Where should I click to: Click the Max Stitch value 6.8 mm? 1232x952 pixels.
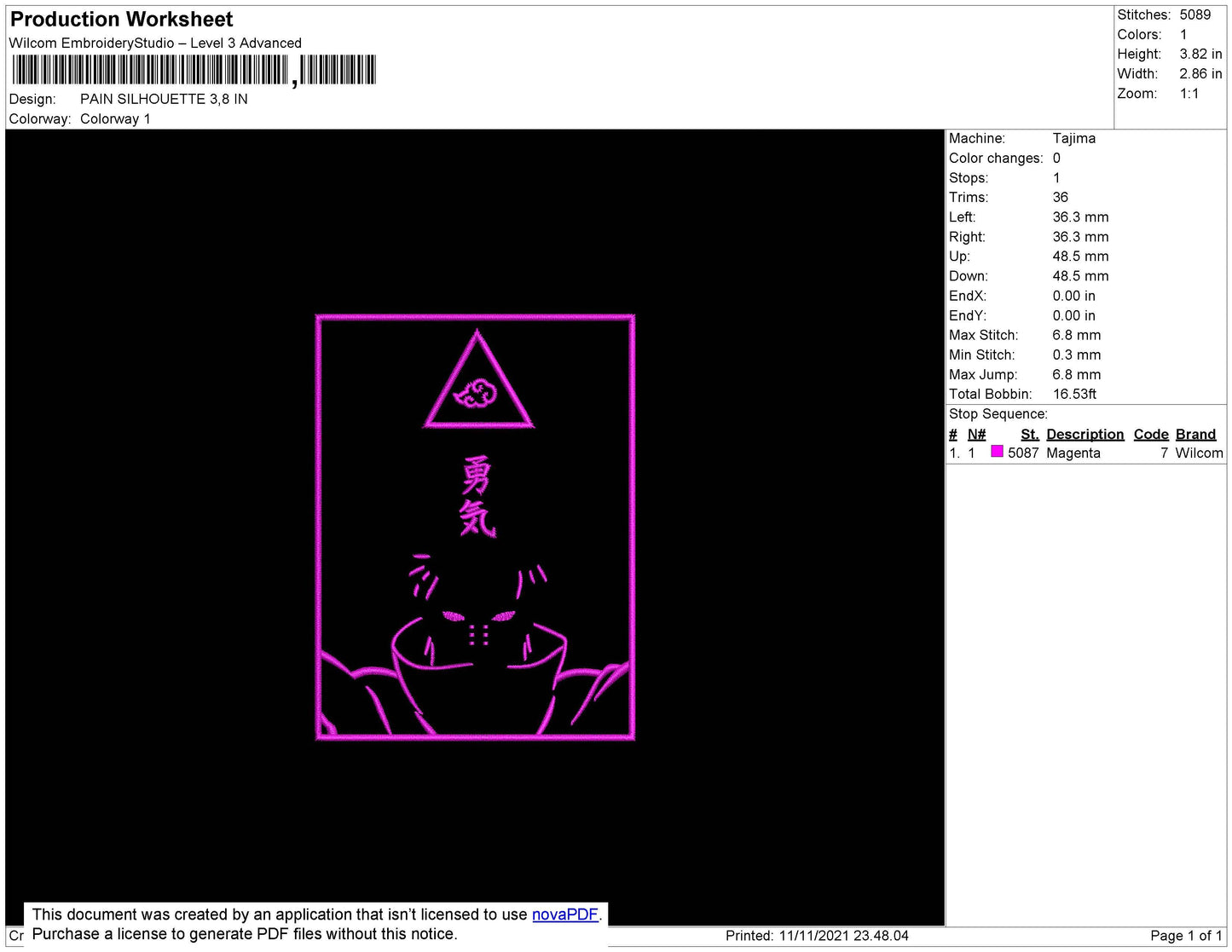(x=1077, y=335)
